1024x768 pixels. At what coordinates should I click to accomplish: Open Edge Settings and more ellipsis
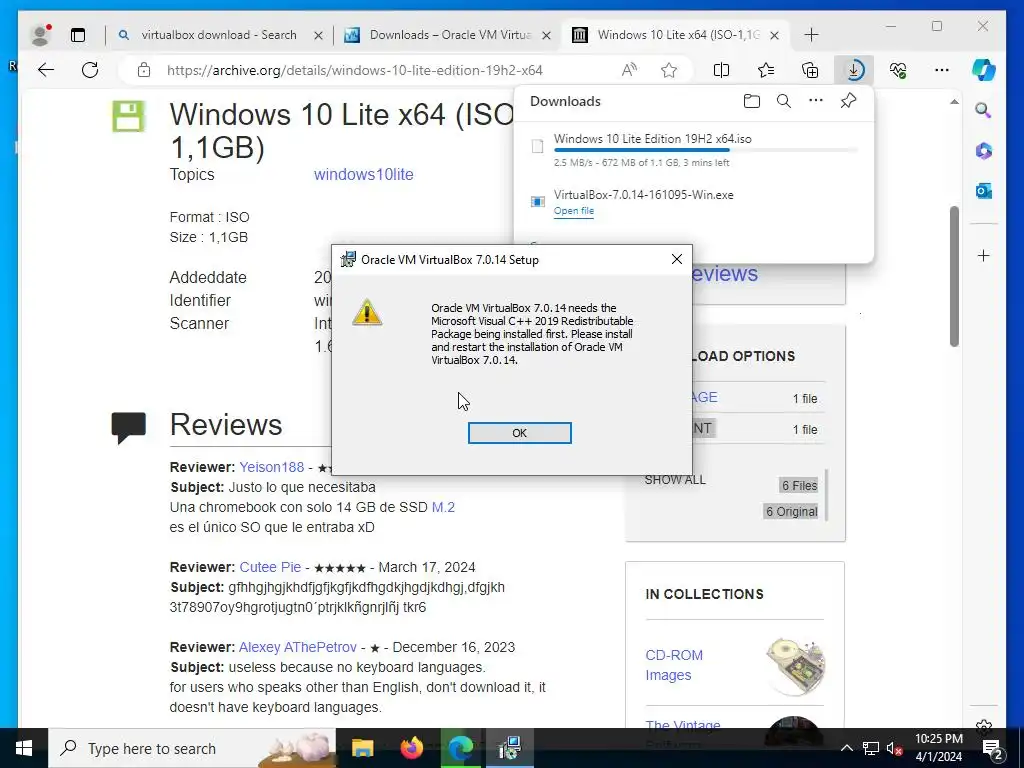tap(942, 70)
